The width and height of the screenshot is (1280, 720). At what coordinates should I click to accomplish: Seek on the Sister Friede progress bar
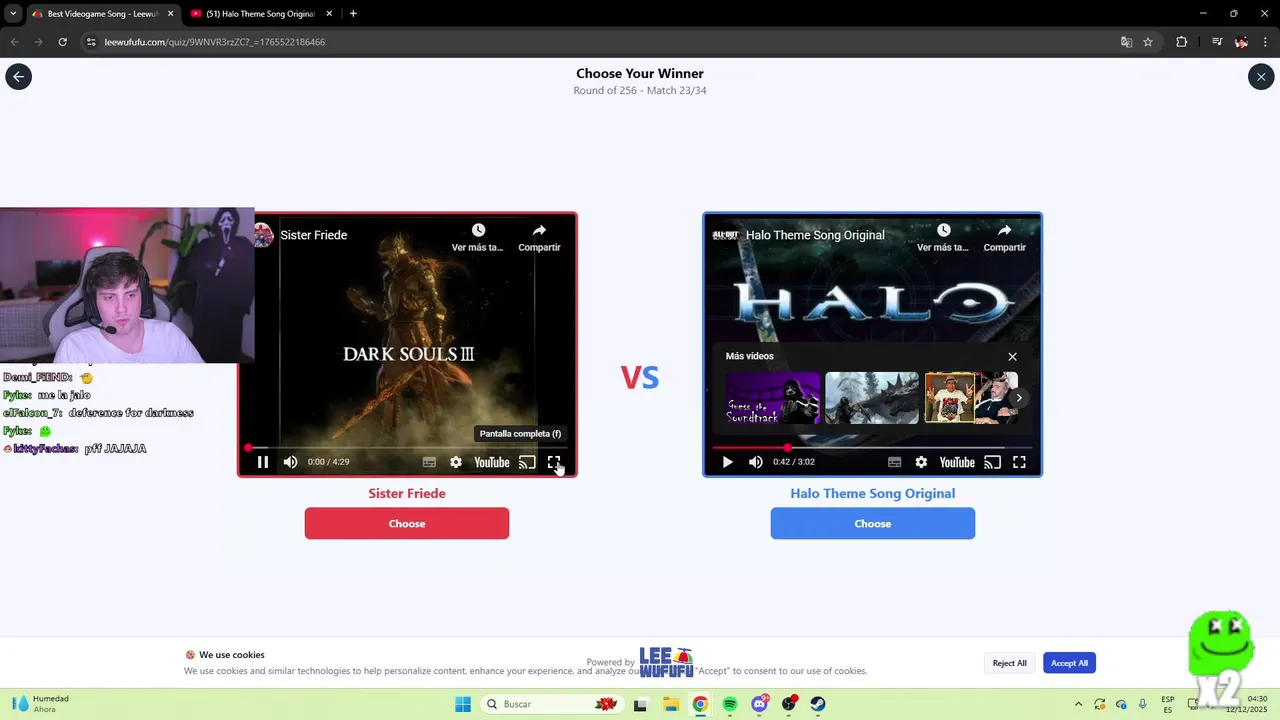tap(408, 448)
